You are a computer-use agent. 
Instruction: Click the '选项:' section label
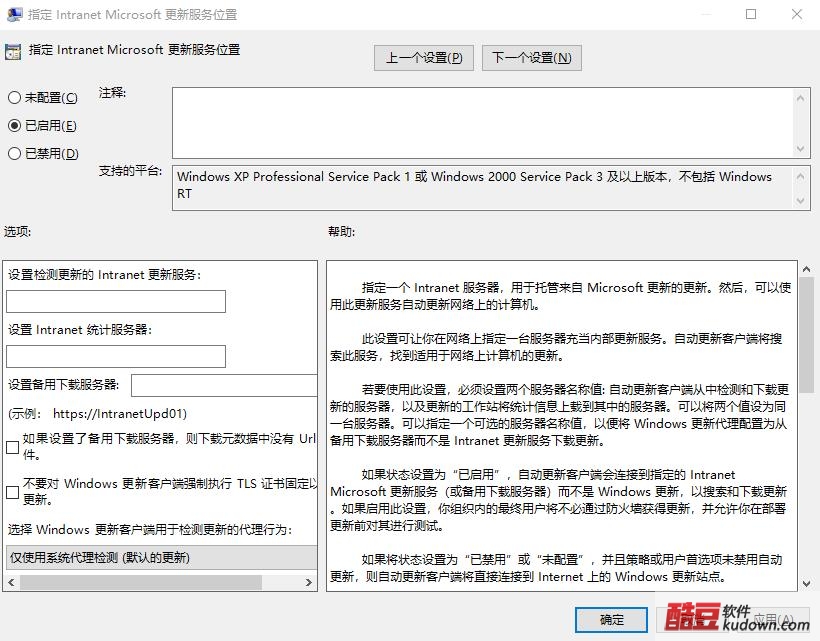click(17, 232)
